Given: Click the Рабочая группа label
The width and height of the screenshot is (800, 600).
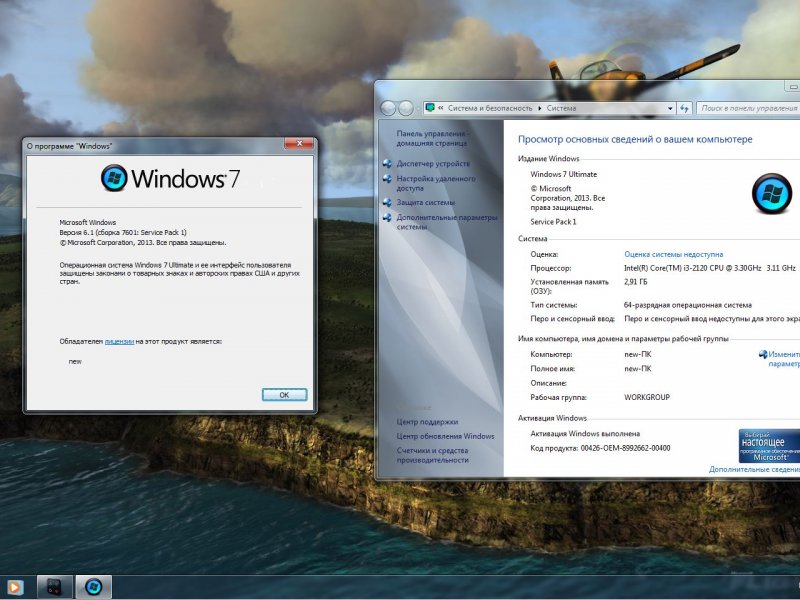Looking at the screenshot, I should 558,397.
